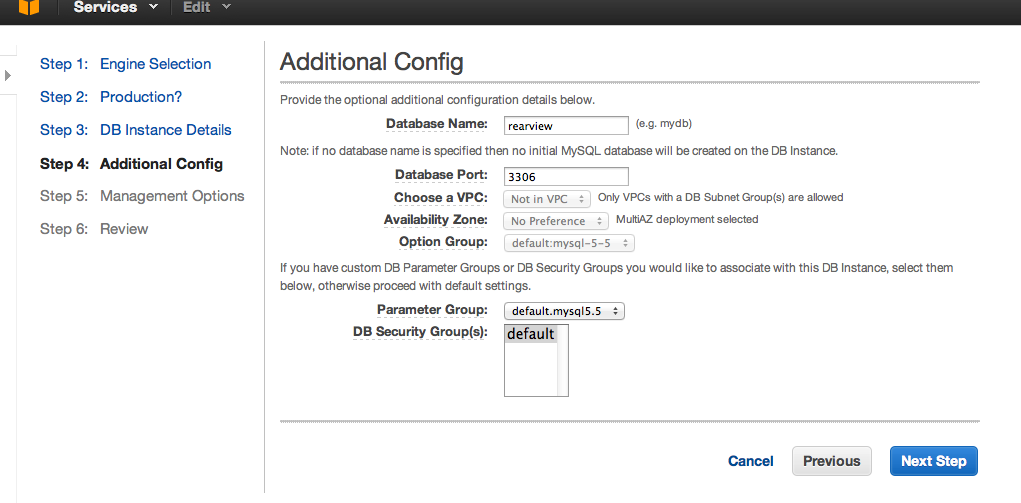
Task: Go to Step 2: Production?
Action: [x=111, y=96]
